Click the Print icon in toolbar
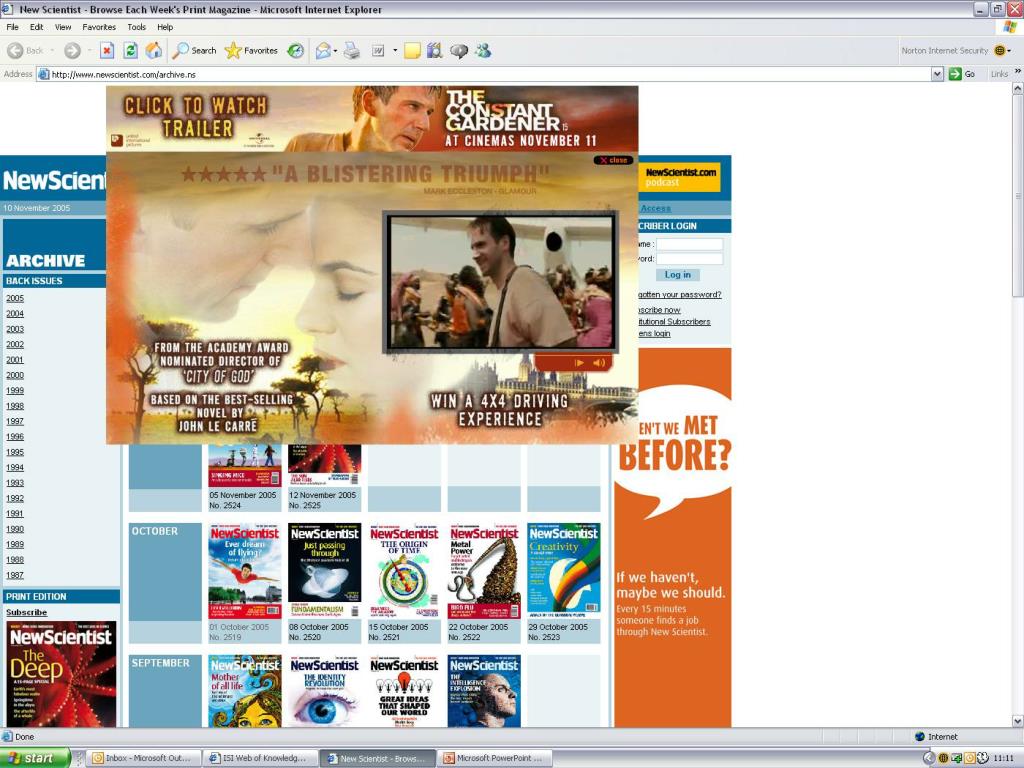The image size is (1024, 768). (x=351, y=50)
